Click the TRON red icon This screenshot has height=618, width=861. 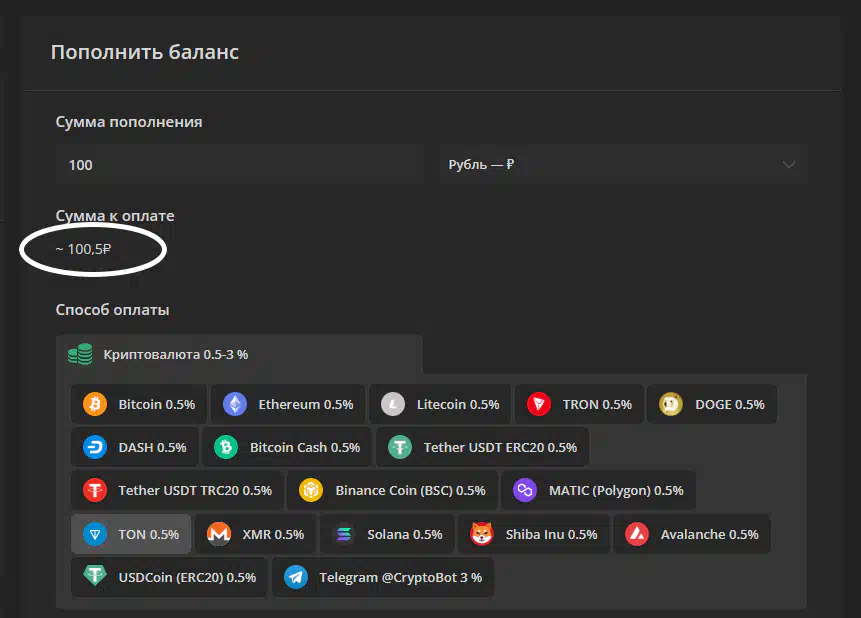539,405
